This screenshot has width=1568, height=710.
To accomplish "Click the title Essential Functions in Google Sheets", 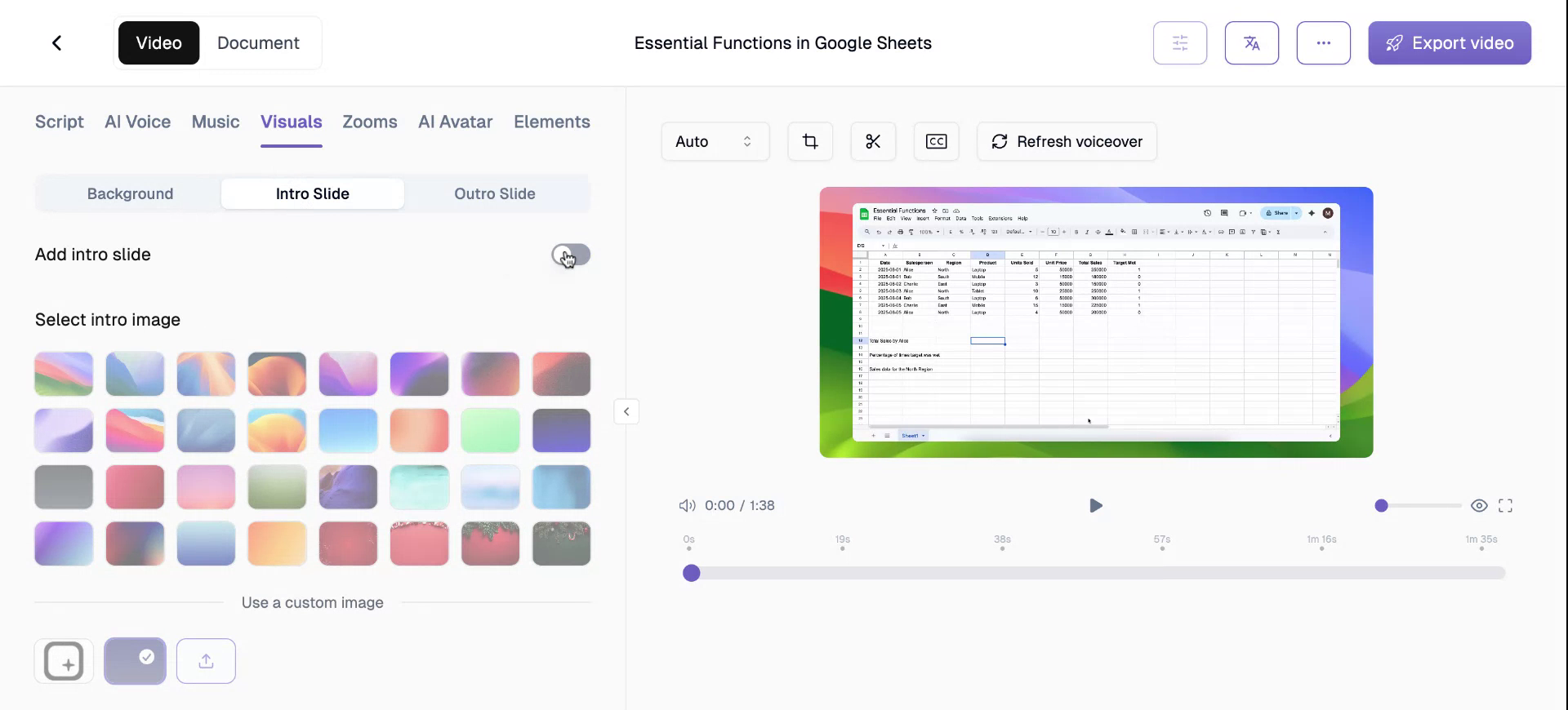I will [782, 42].
